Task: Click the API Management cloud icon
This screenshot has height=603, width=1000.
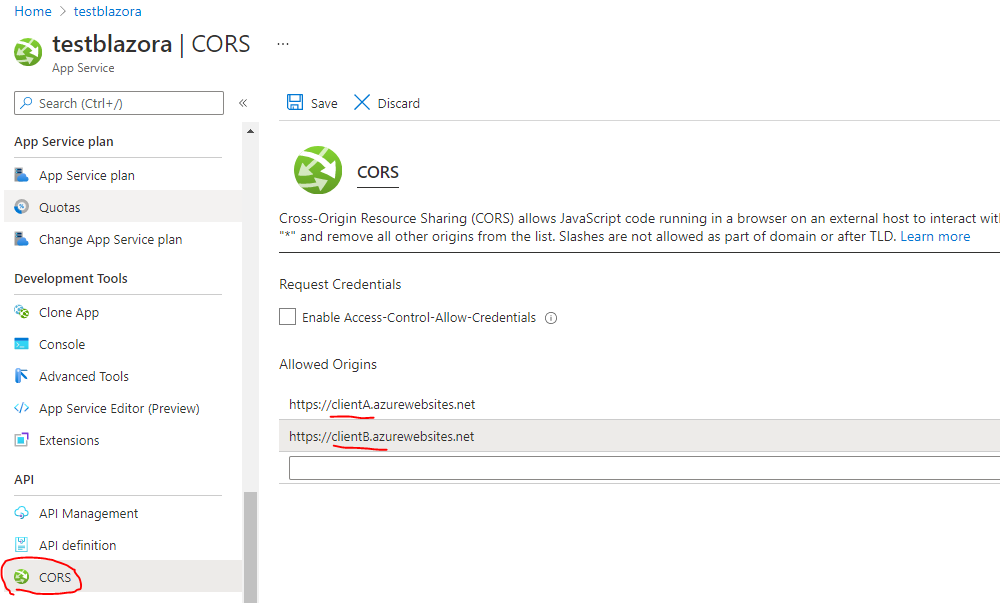Action: [x=22, y=512]
